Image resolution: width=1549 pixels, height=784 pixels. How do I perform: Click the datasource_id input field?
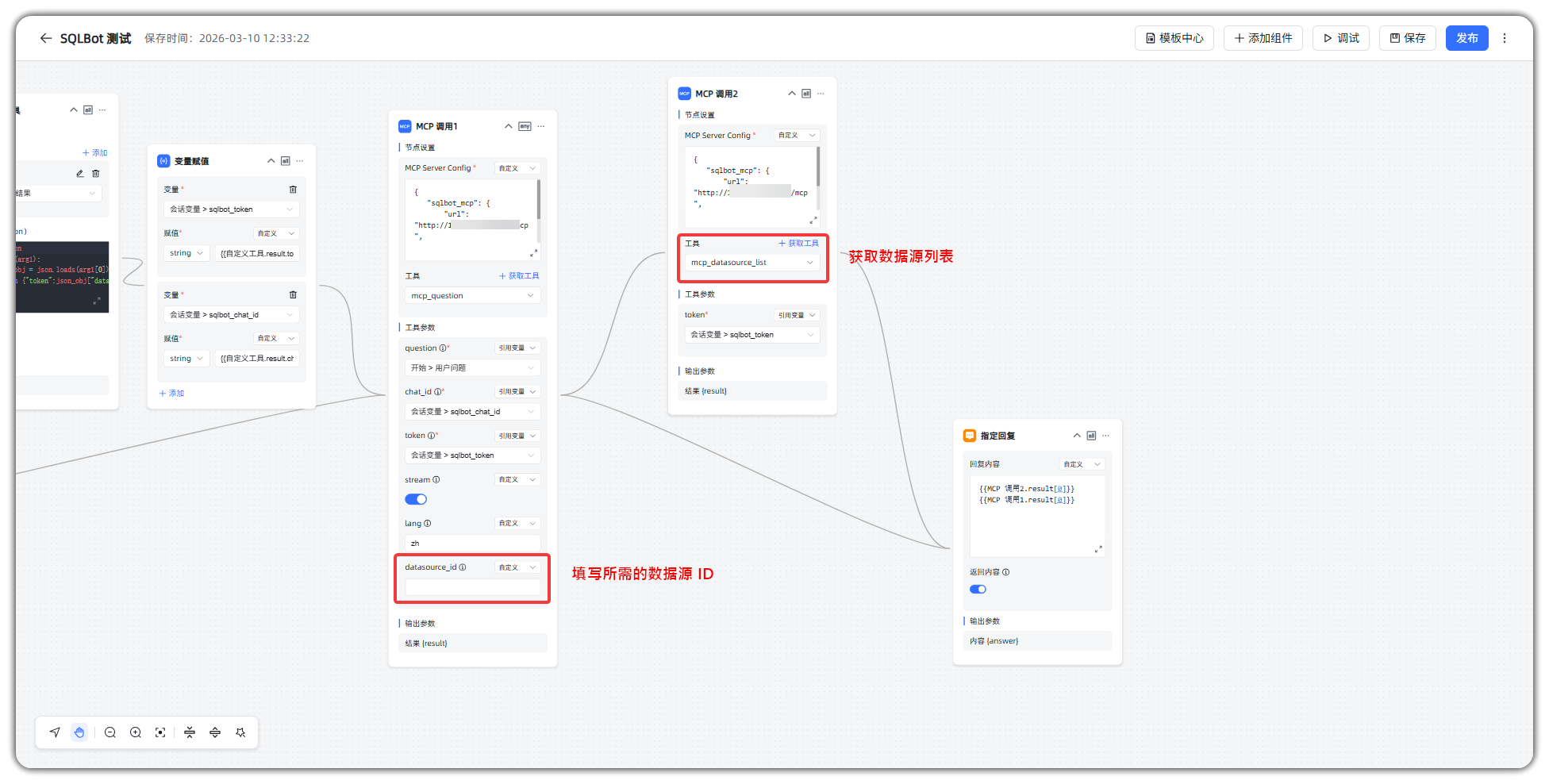point(472,587)
